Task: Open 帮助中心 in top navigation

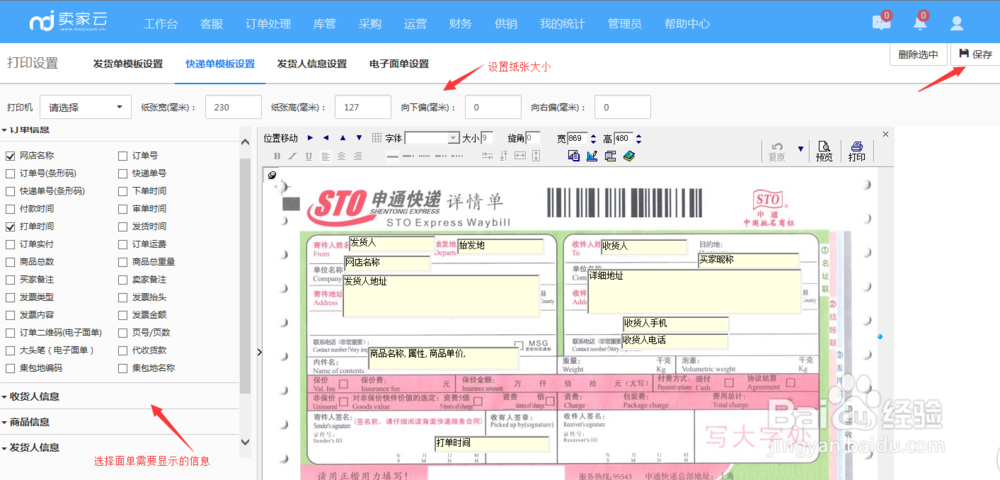Action: pos(687,24)
